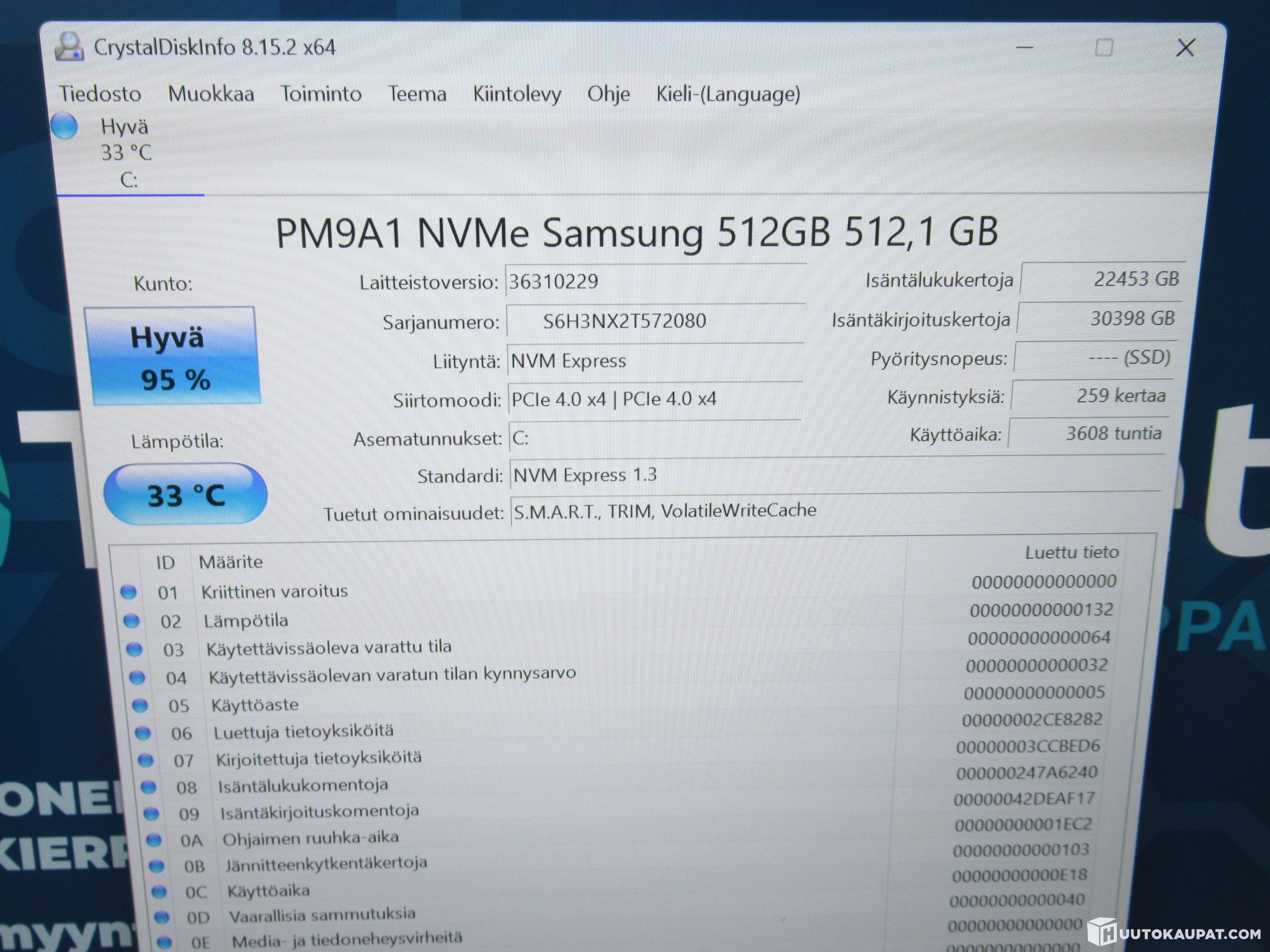Image resolution: width=1270 pixels, height=952 pixels.
Task: Click power-on count value 259 kertaa
Action: point(1091,395)
